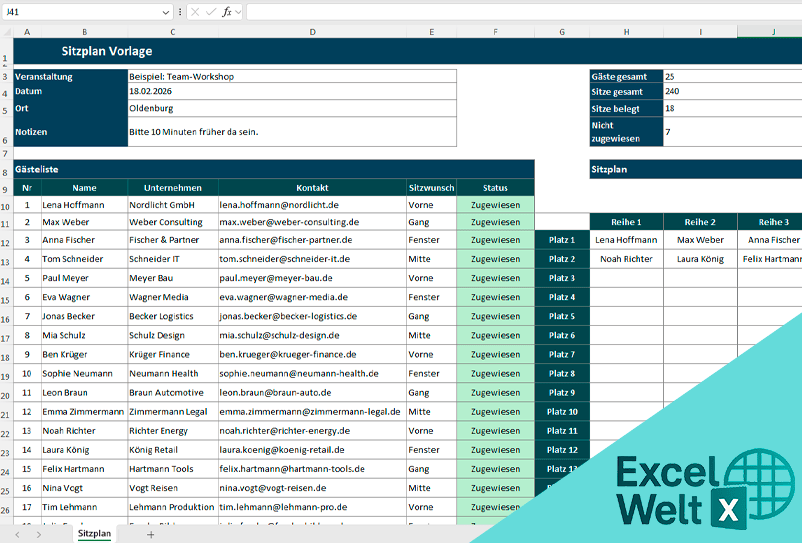The width and height of the screenshot is (802, 543).
Task: Switch to the Sitzplan sheet tab
Action: click(x=94, y=535)
